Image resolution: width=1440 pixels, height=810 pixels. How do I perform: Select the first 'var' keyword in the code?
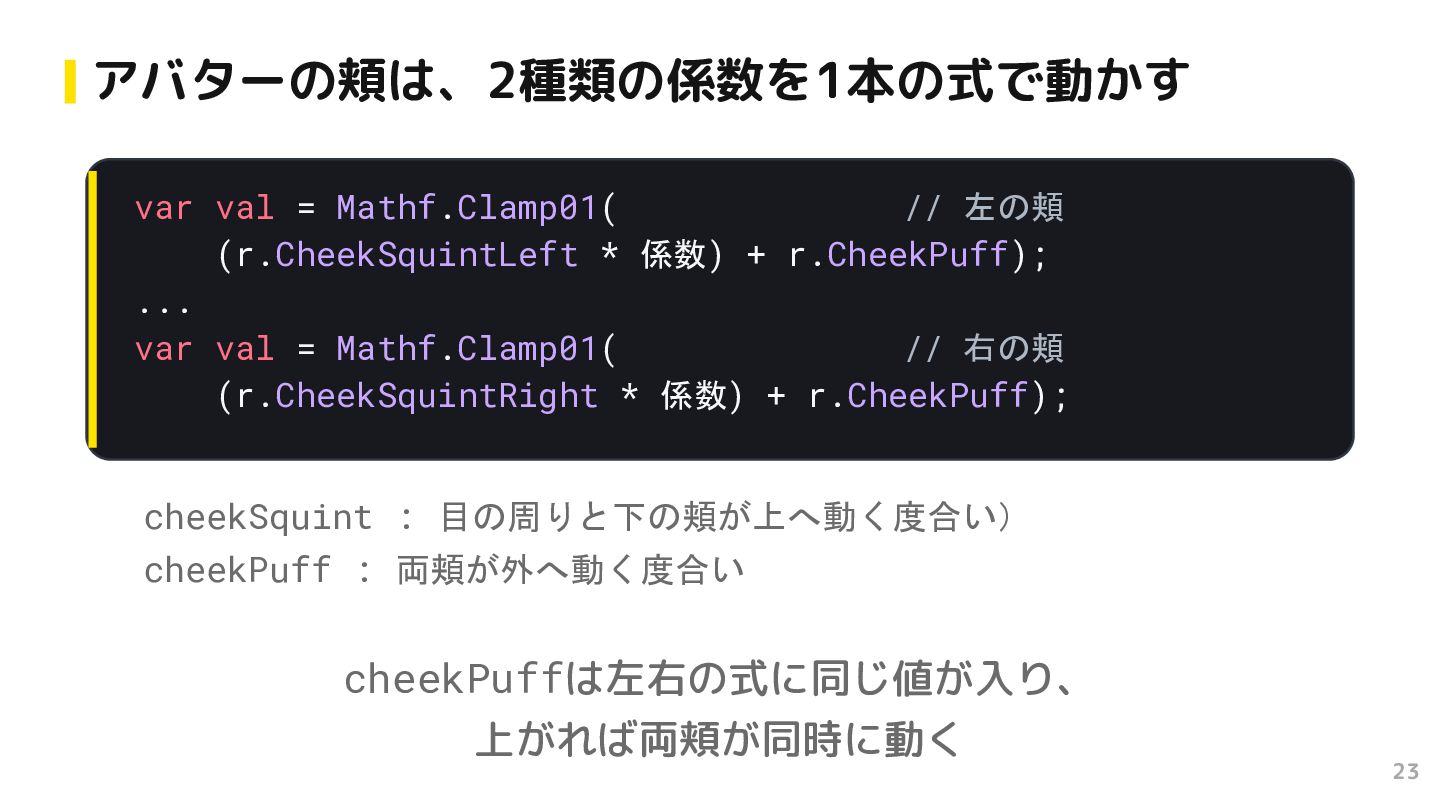163,207
